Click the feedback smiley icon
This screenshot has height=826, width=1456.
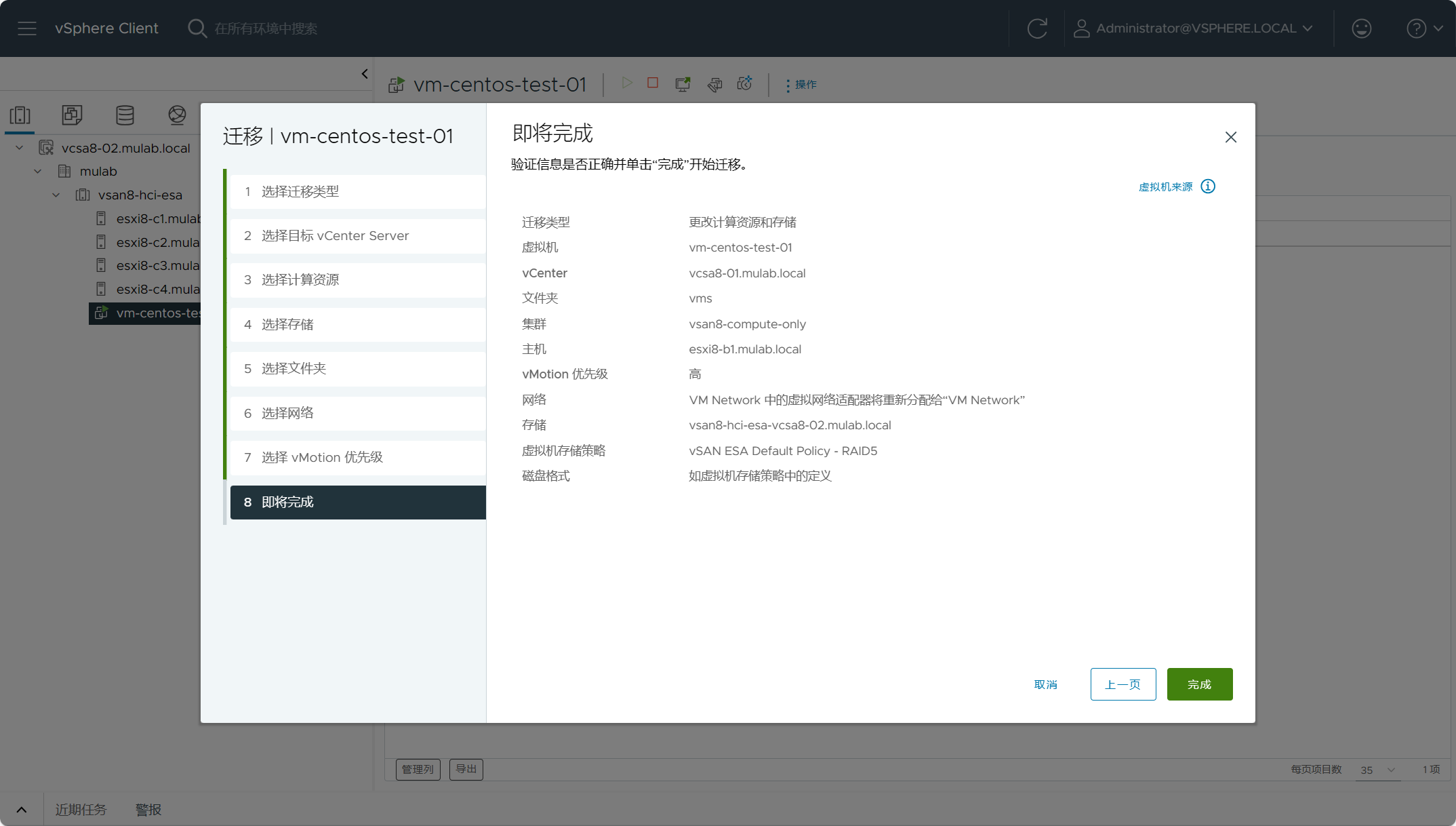point(1361,28)
